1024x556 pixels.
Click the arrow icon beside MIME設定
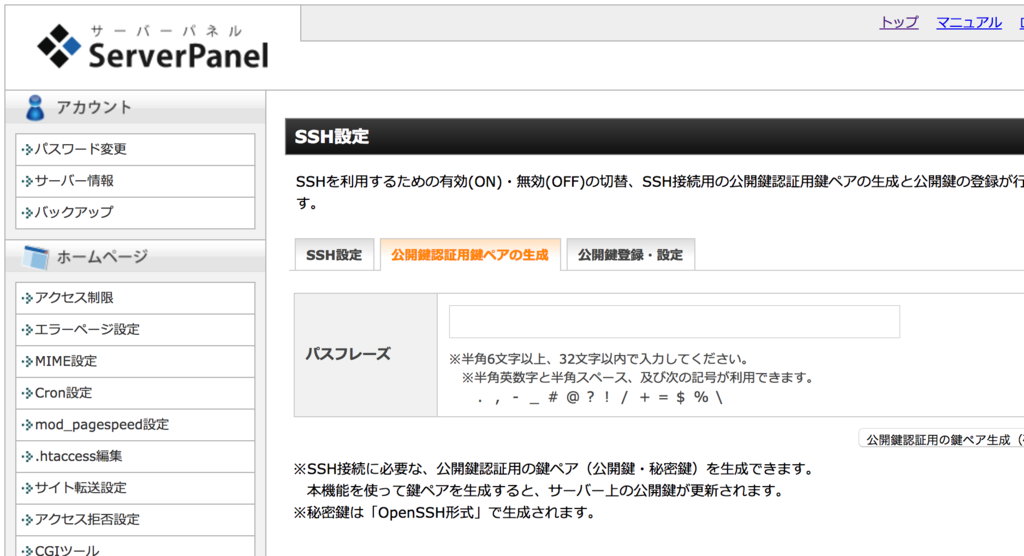coord(27,361)
